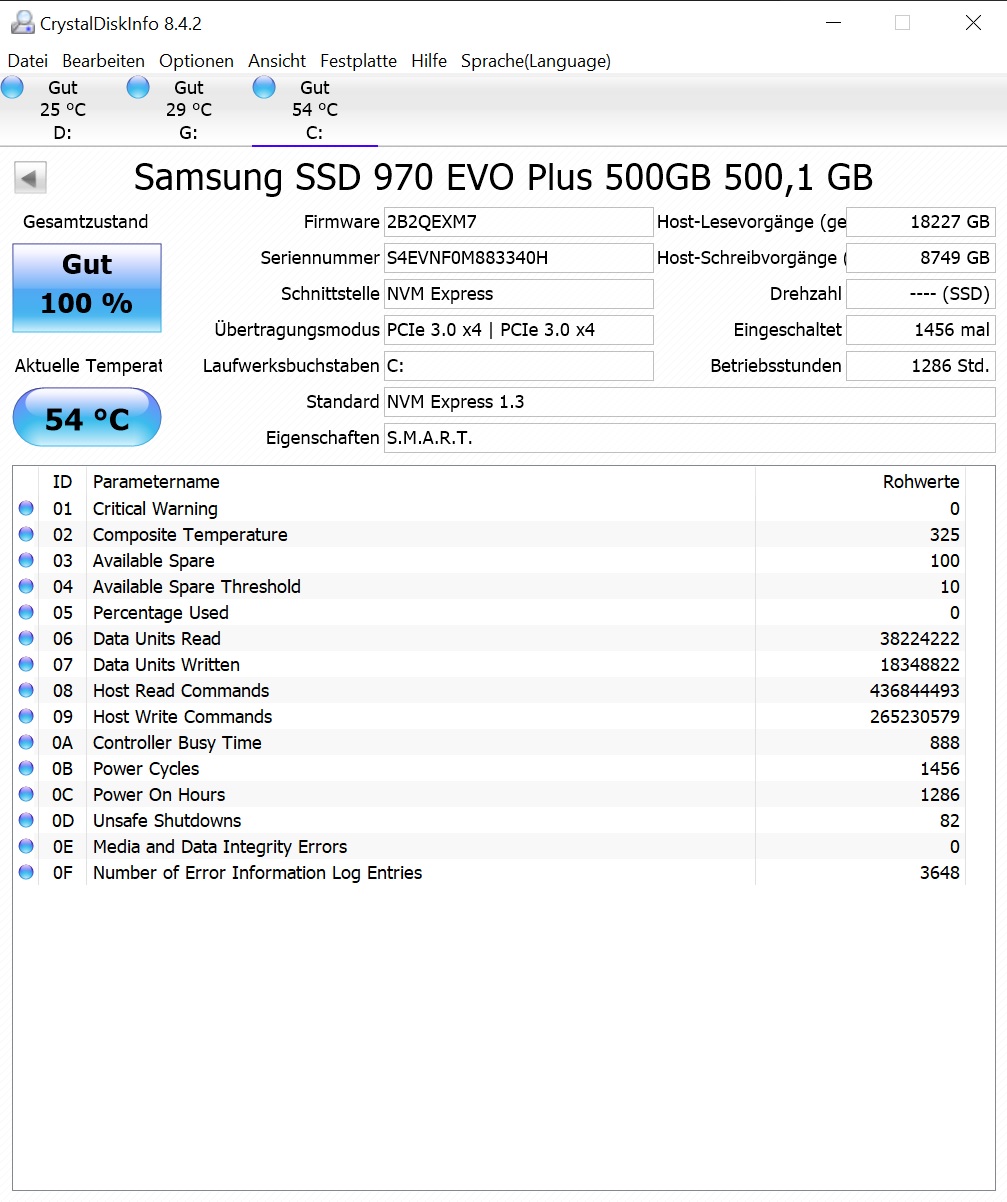The image size is (1007, 1202).
Task: Open the Hilfe menu
Action: point(429,61)
